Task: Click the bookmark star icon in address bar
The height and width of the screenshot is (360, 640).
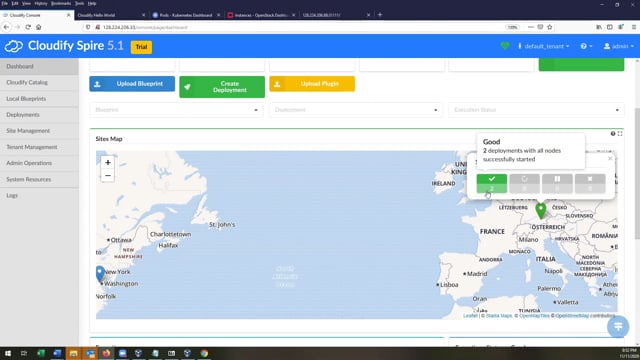Action: click(549, 27)
